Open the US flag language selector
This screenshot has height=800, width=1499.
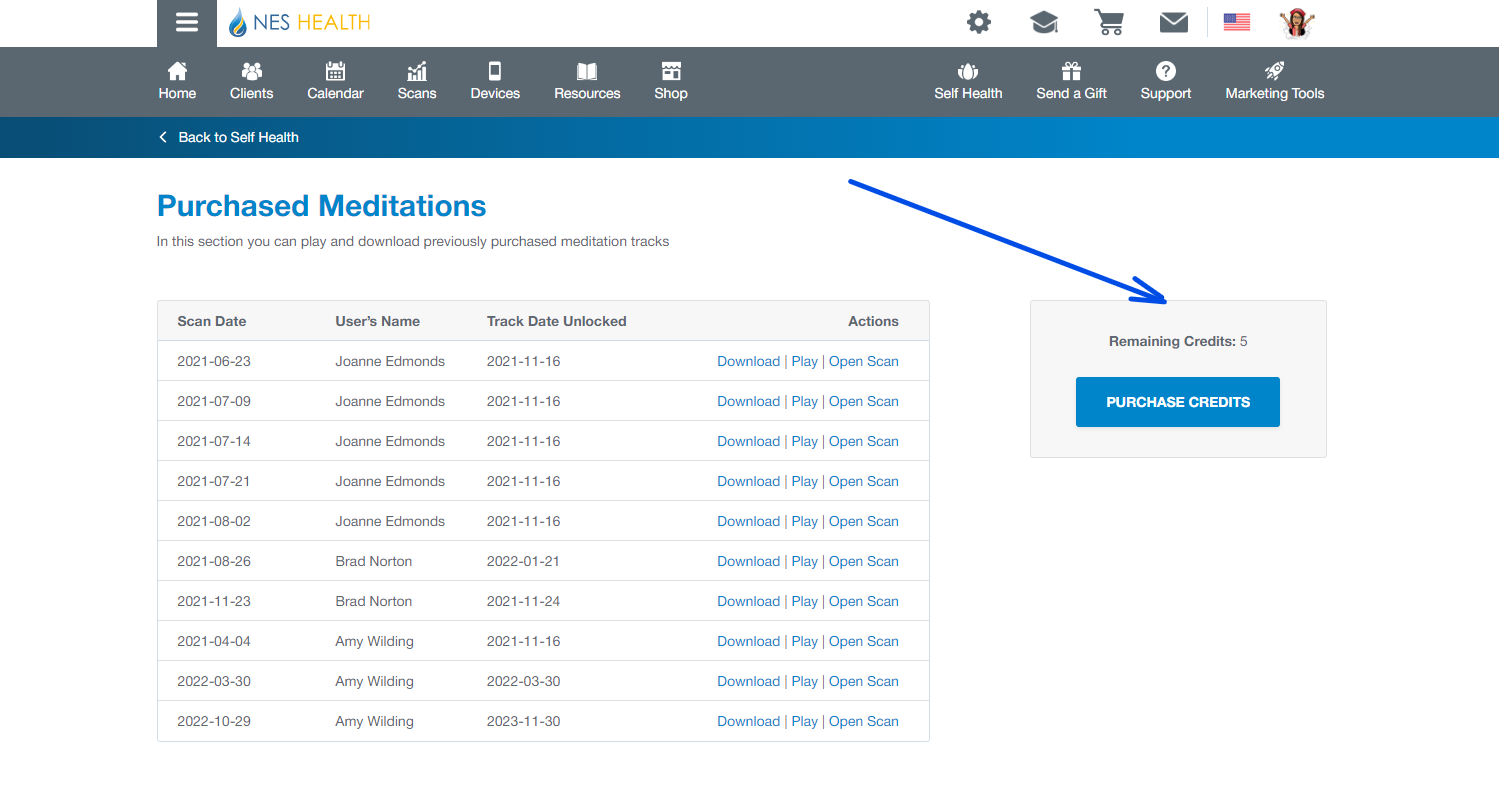(x=1237, y=22)
